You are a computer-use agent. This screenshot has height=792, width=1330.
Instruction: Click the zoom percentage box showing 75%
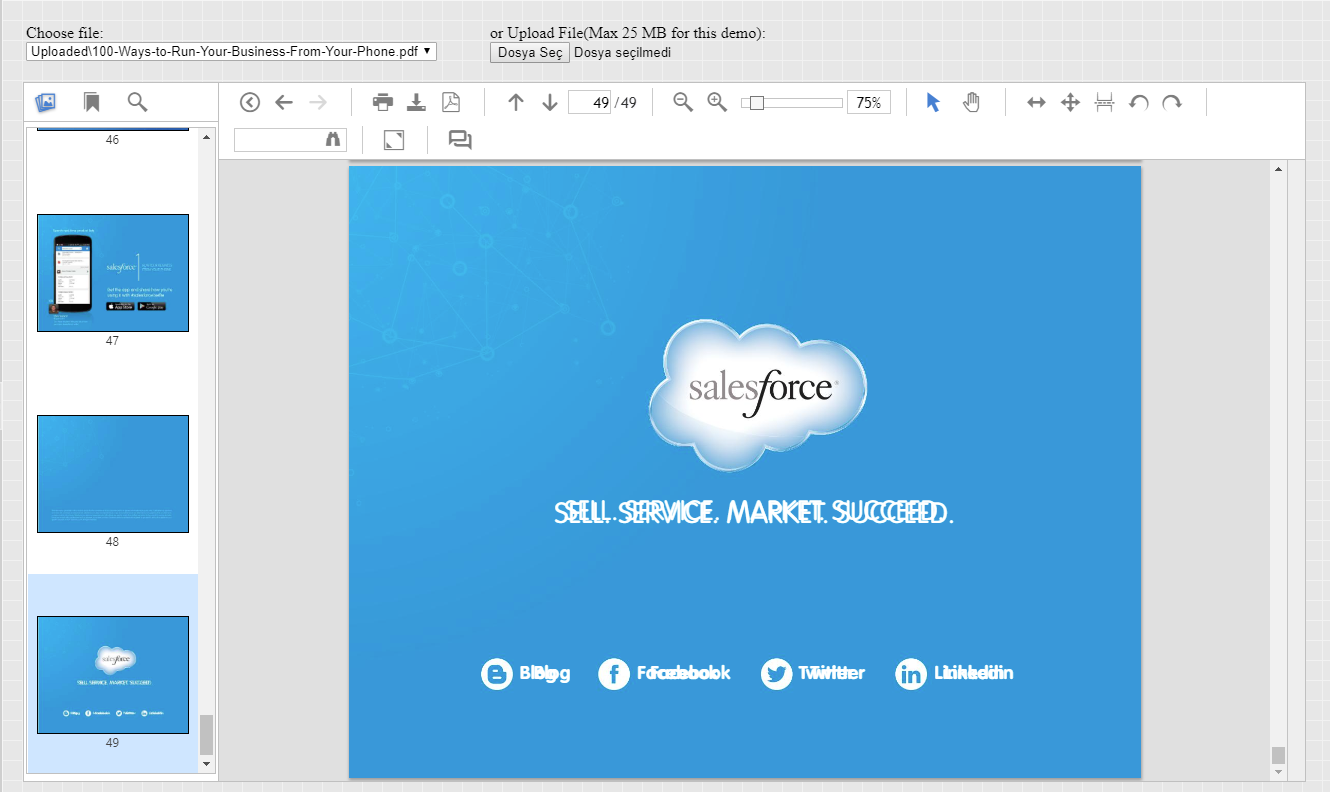tap(868, 102)
